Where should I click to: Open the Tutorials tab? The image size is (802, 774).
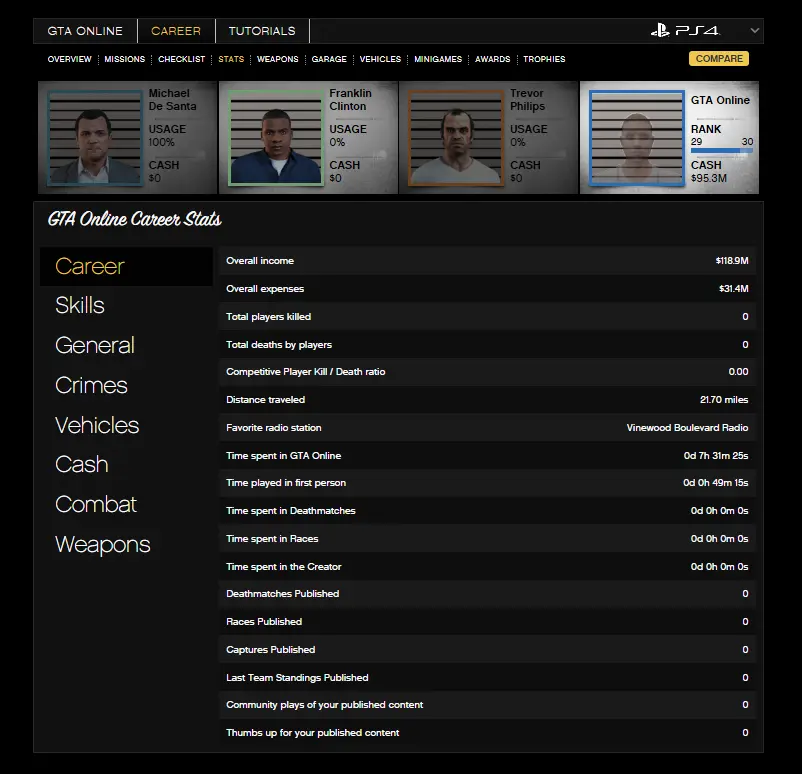click(x=262, y=31)
